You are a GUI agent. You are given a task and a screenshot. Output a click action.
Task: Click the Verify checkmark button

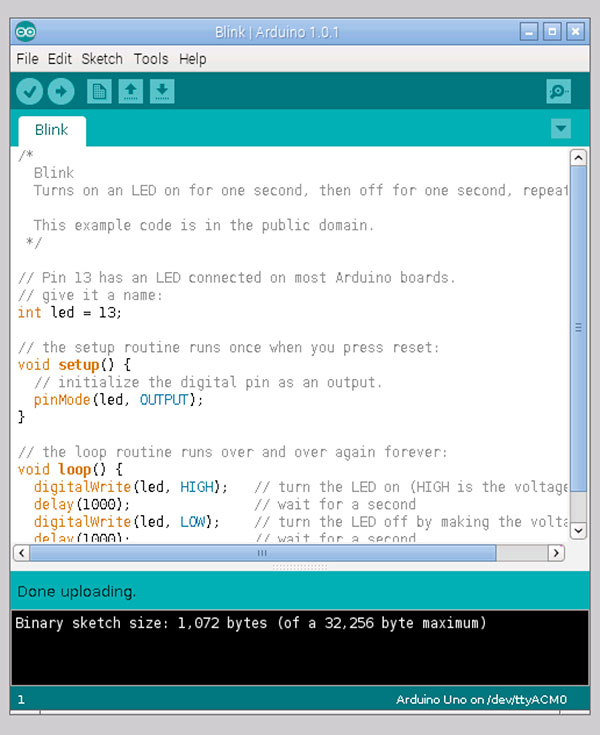[x=29, y=91]
